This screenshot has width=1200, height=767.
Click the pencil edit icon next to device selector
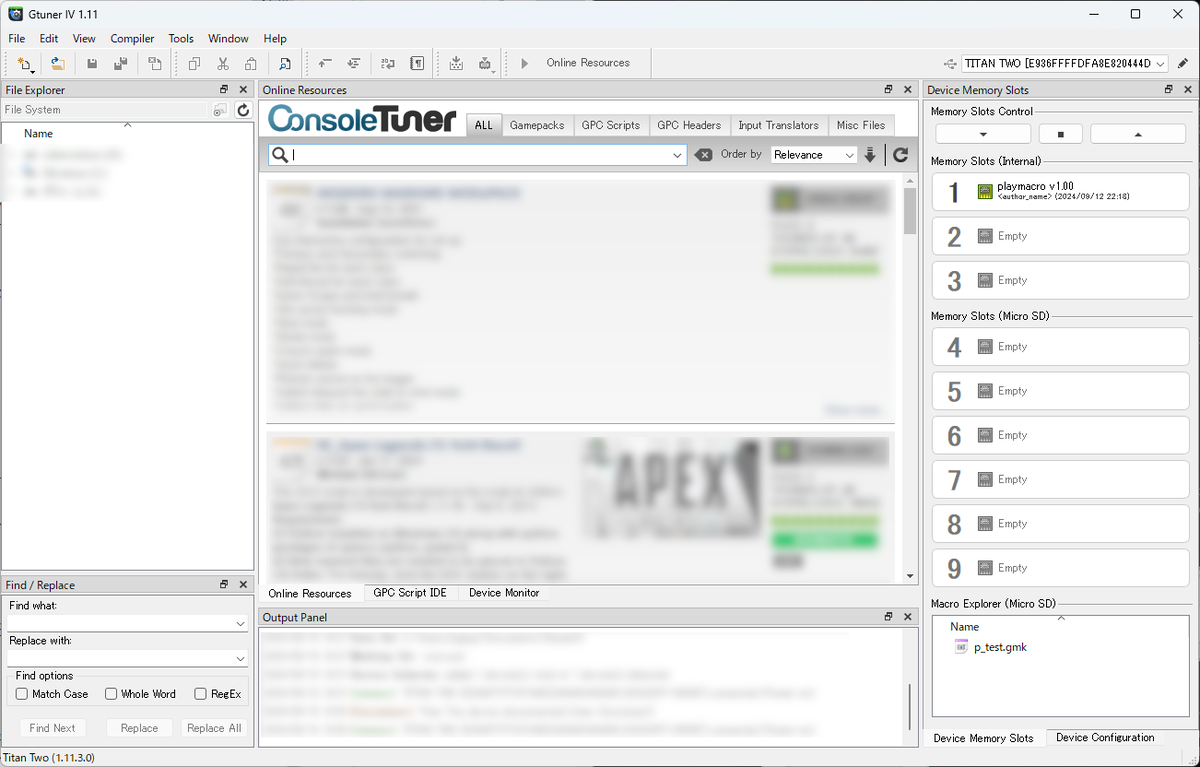[x=1183, y=63]
